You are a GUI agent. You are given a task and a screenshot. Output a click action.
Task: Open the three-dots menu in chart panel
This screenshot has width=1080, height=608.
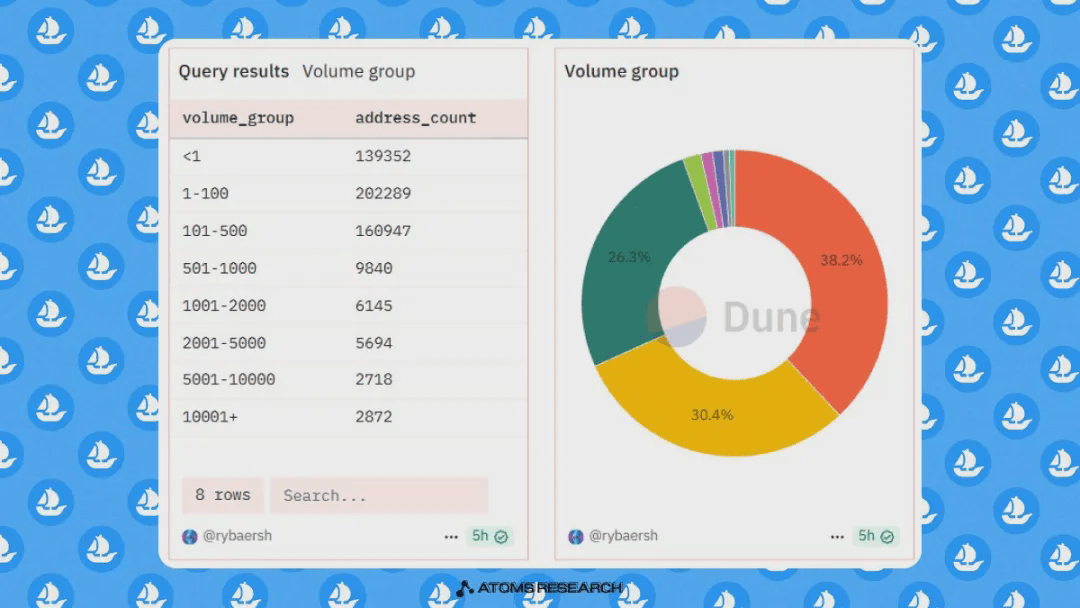(x=837, y=536)
